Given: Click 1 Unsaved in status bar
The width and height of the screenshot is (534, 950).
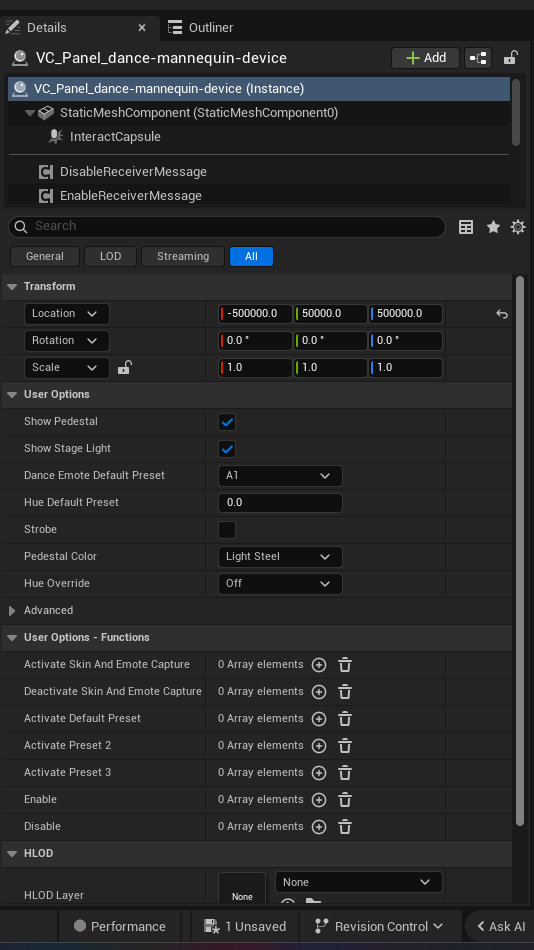Looking at the screenshot, I should (245, 926).
